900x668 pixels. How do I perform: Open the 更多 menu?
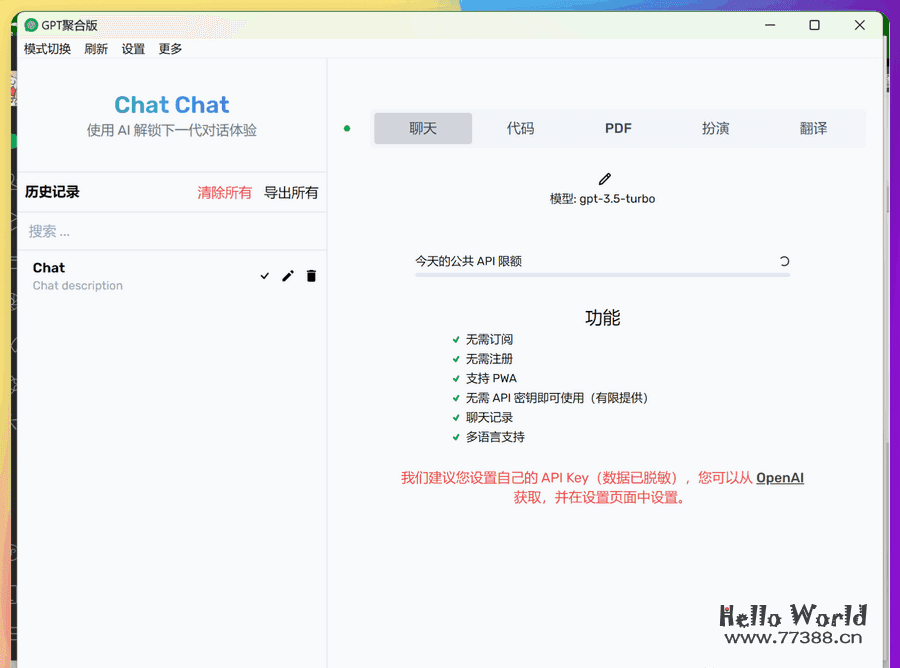[x=170, y=49]
